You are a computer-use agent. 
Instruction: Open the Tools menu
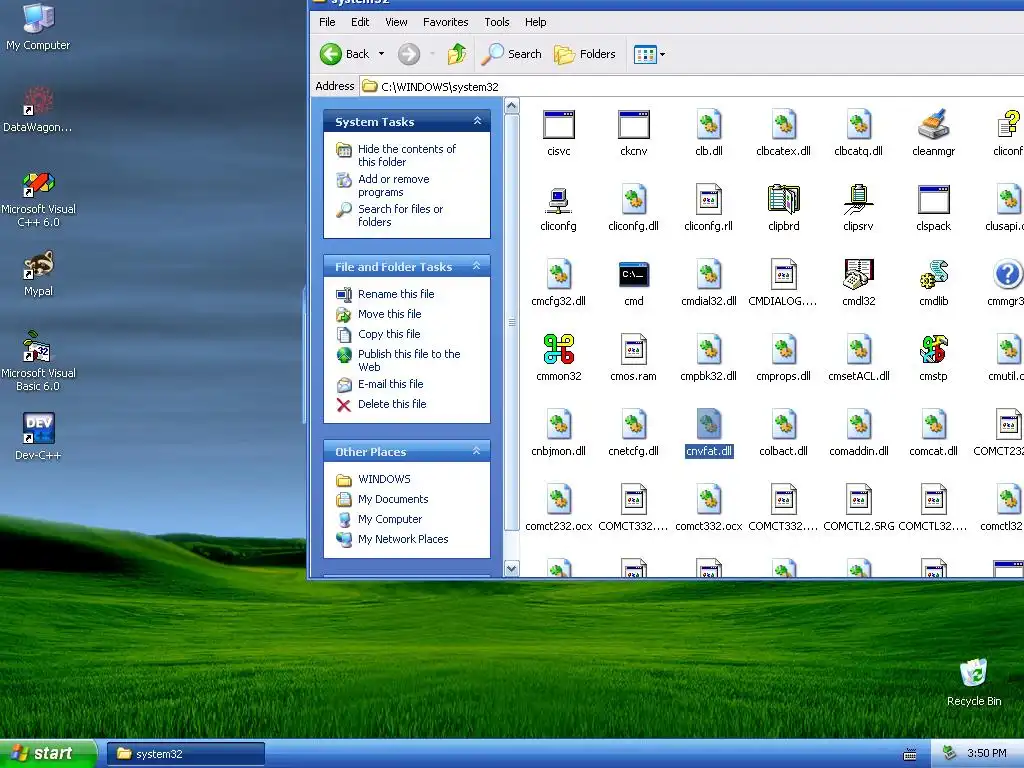496,22
